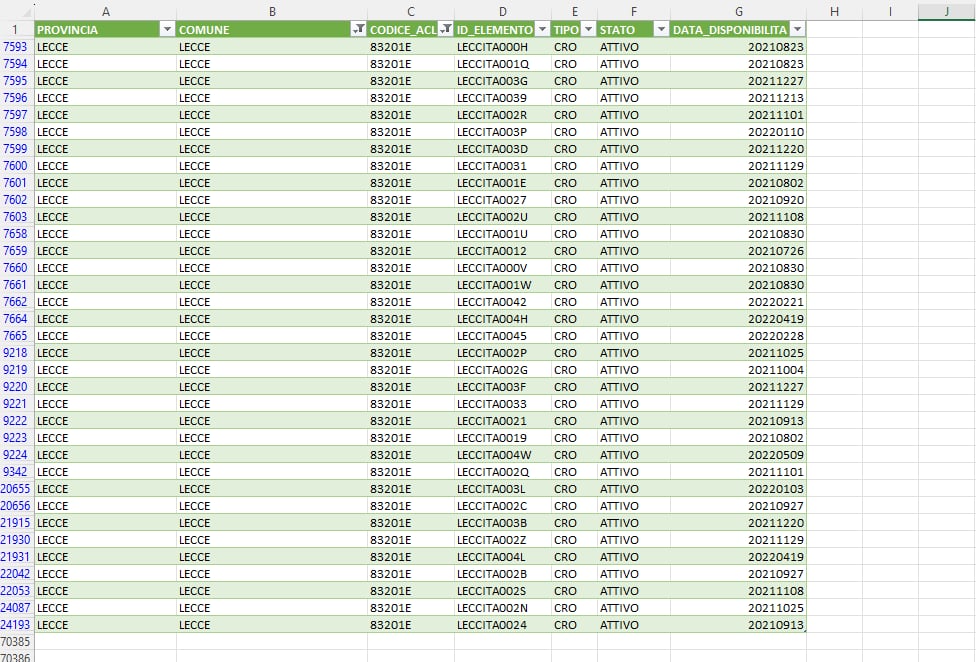Viewport: 976px width, 662px height.
Task: Select column E header
Action: pyautogui.click(x=575, y=11)
